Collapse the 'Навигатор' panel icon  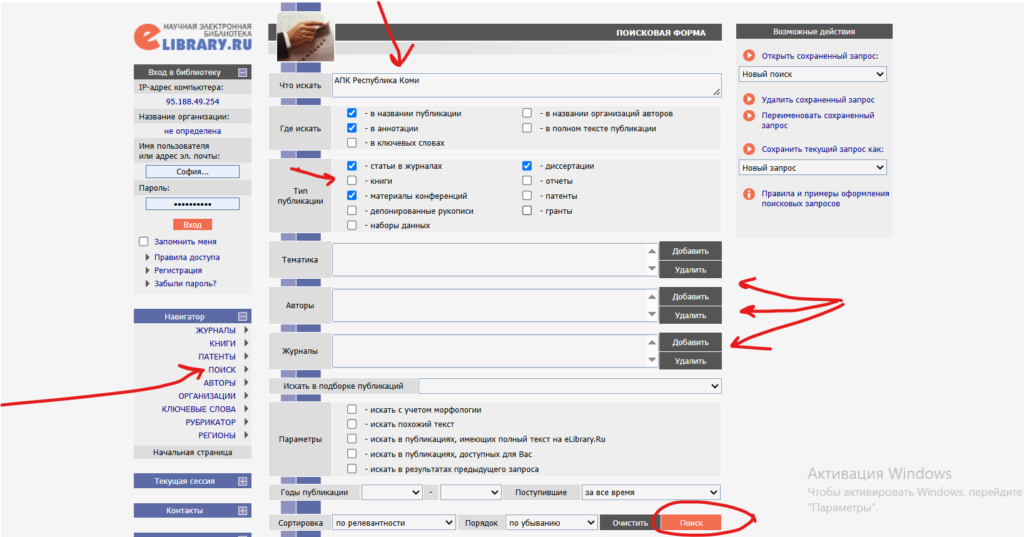click(242, 317)
